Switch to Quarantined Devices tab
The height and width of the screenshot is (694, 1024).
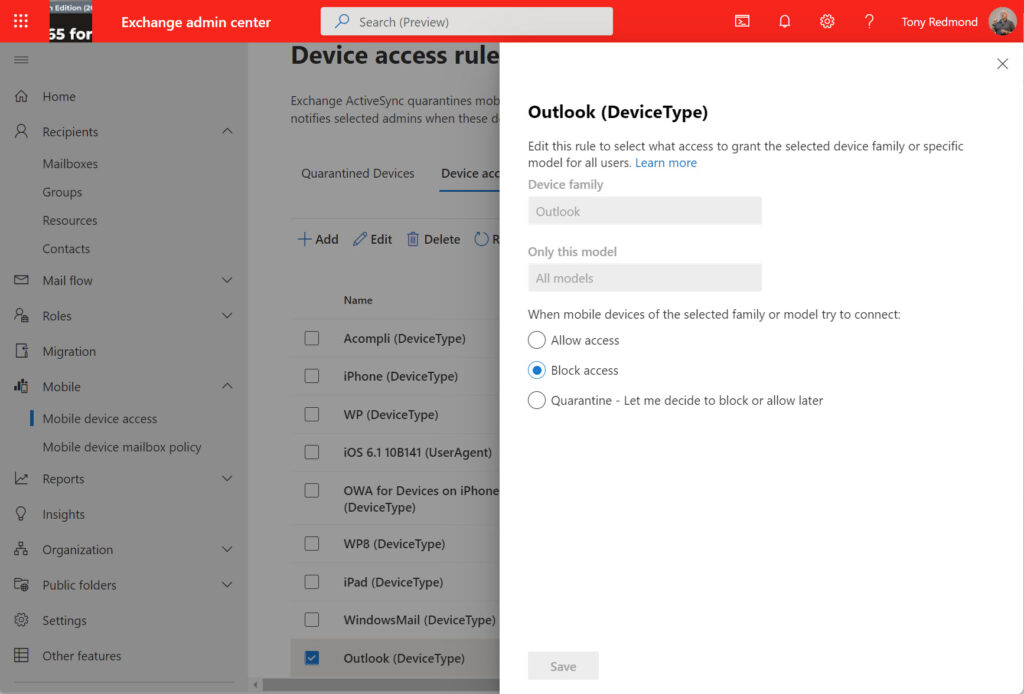pos(357,173)
